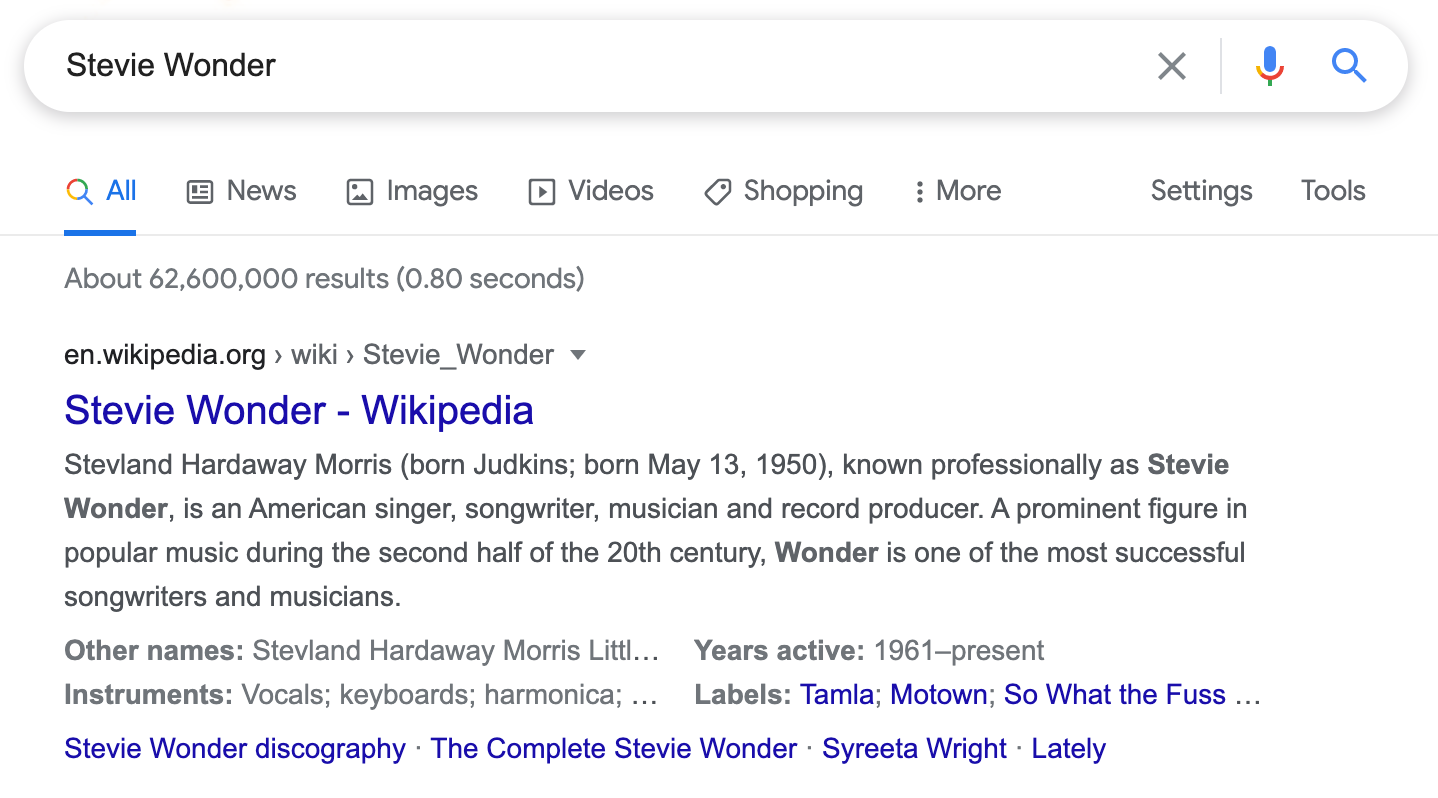Click the newspaper icon beside News
Screen dimensions: 1438x798
tap(200, 192)
